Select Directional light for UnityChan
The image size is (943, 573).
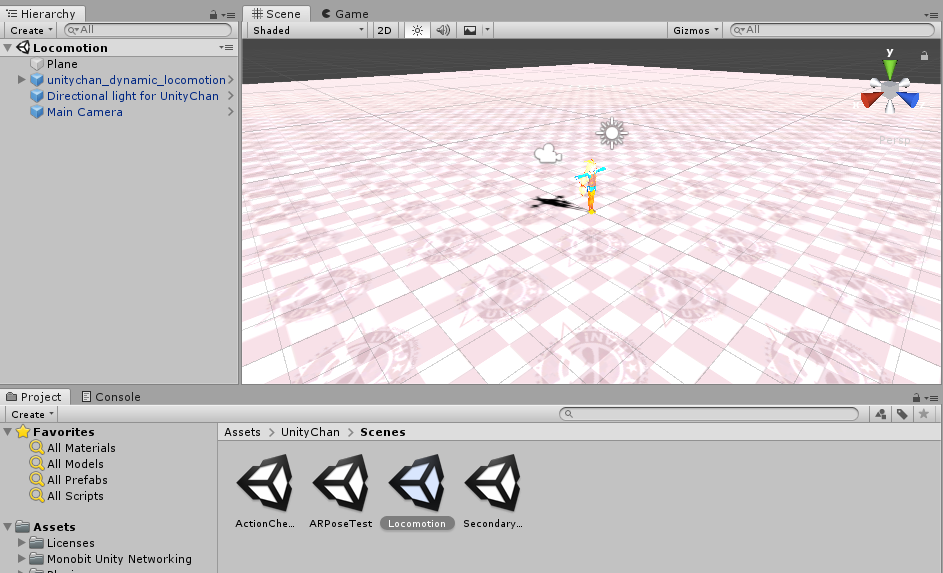(x=133, y=96)
